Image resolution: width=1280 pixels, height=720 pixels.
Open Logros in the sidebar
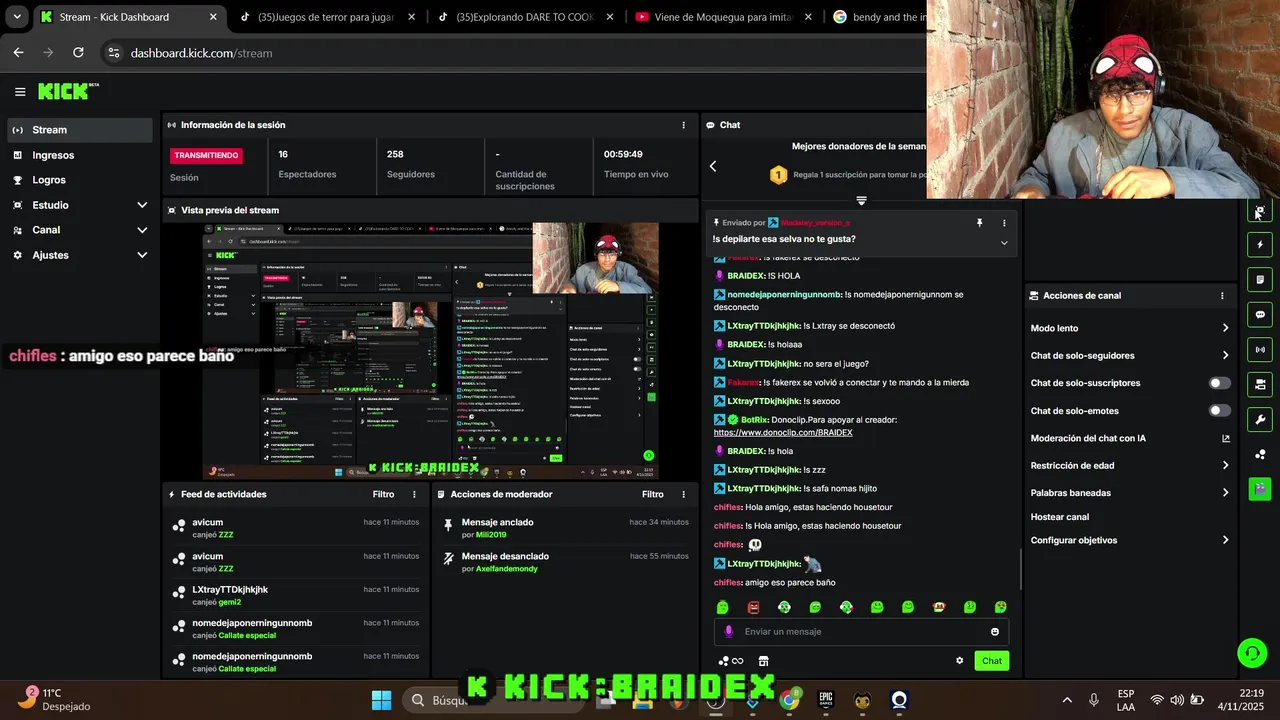pos(80,180)
